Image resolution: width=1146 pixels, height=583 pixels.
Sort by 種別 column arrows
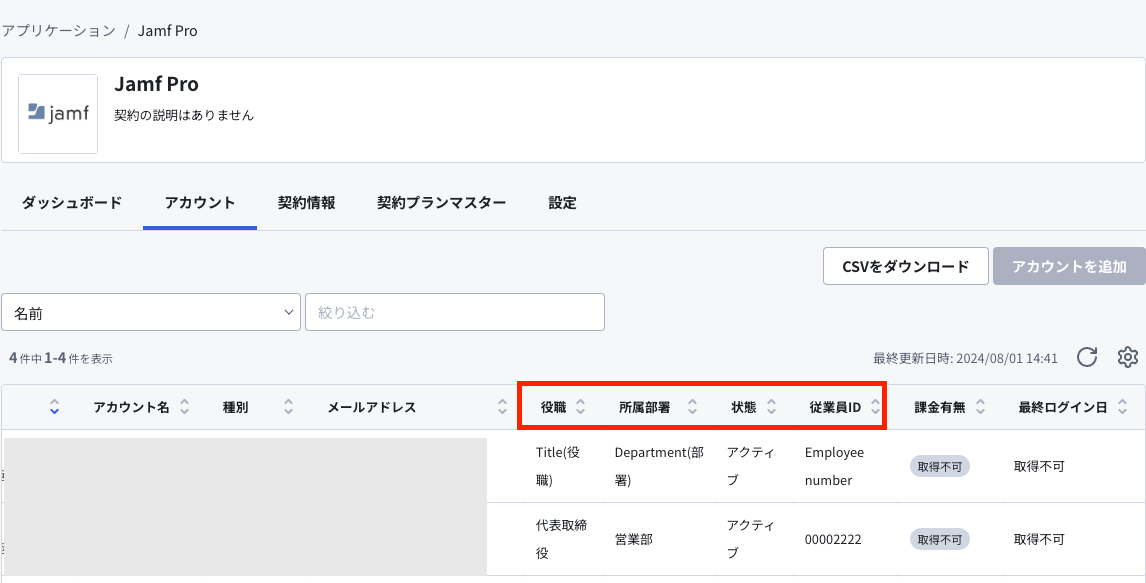(289, 407)
